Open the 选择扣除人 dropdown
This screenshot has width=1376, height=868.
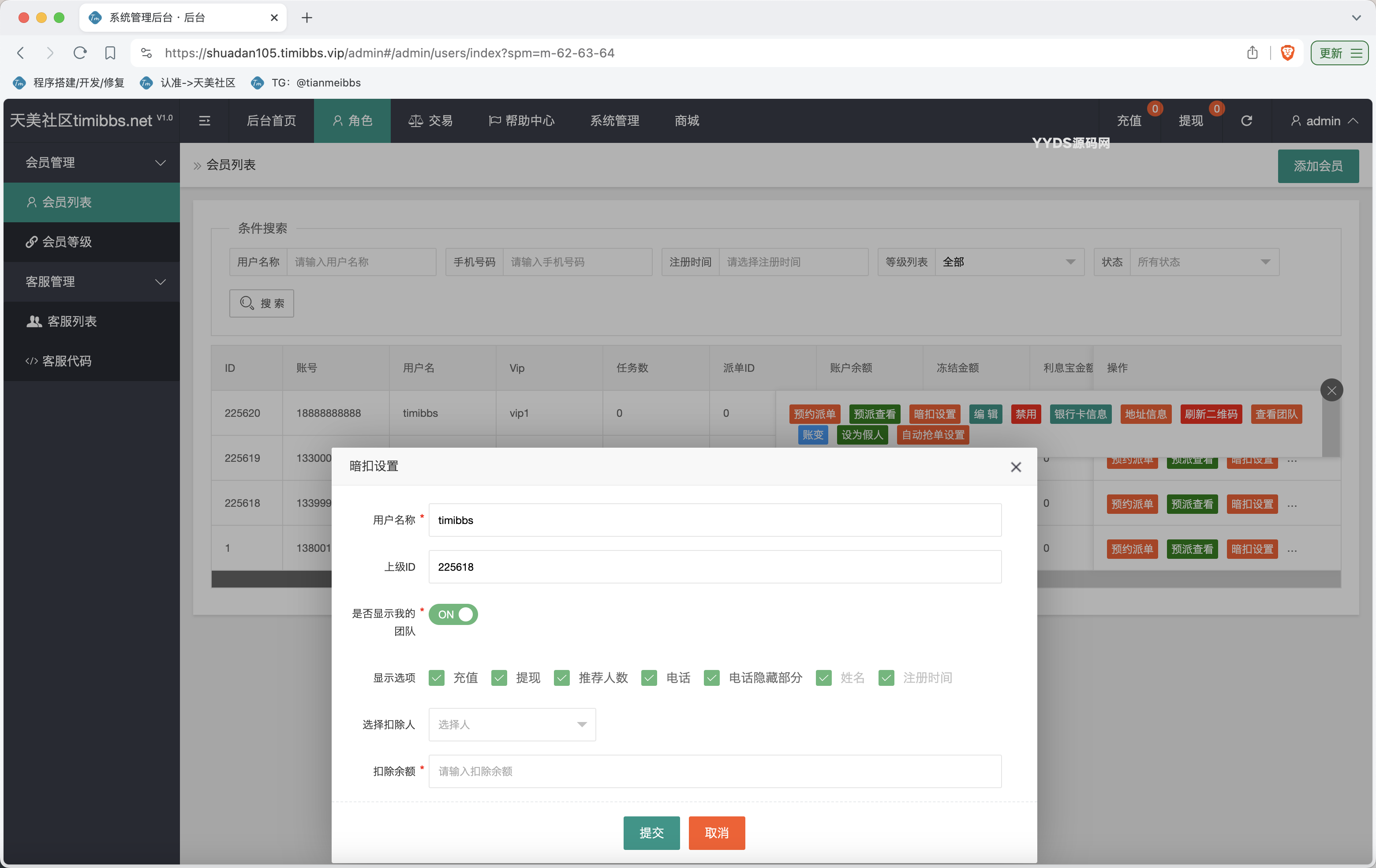point(512,725)
